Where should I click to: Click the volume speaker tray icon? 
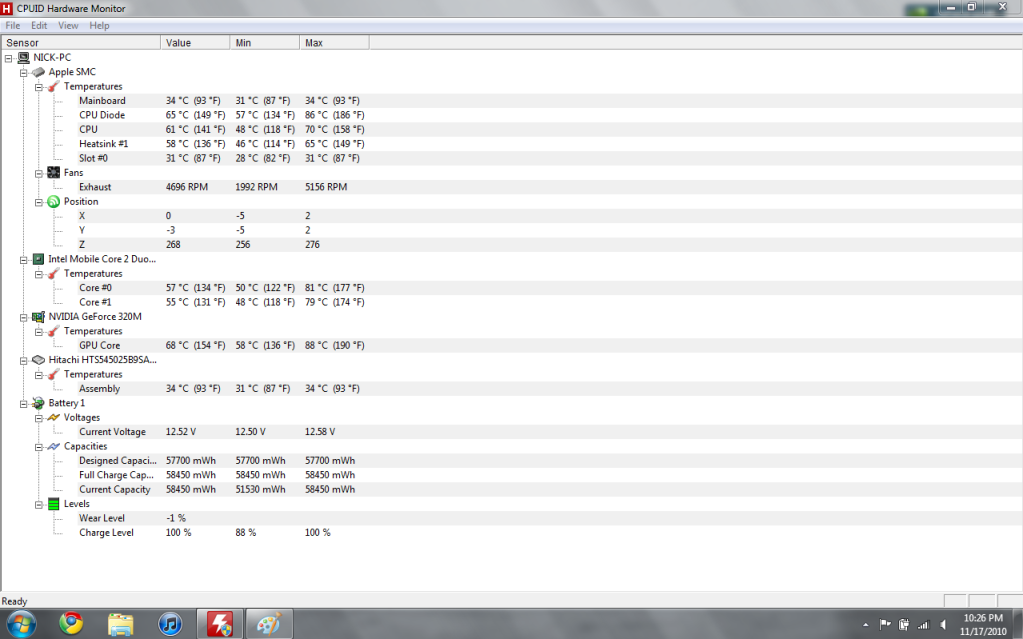(943, 625)
